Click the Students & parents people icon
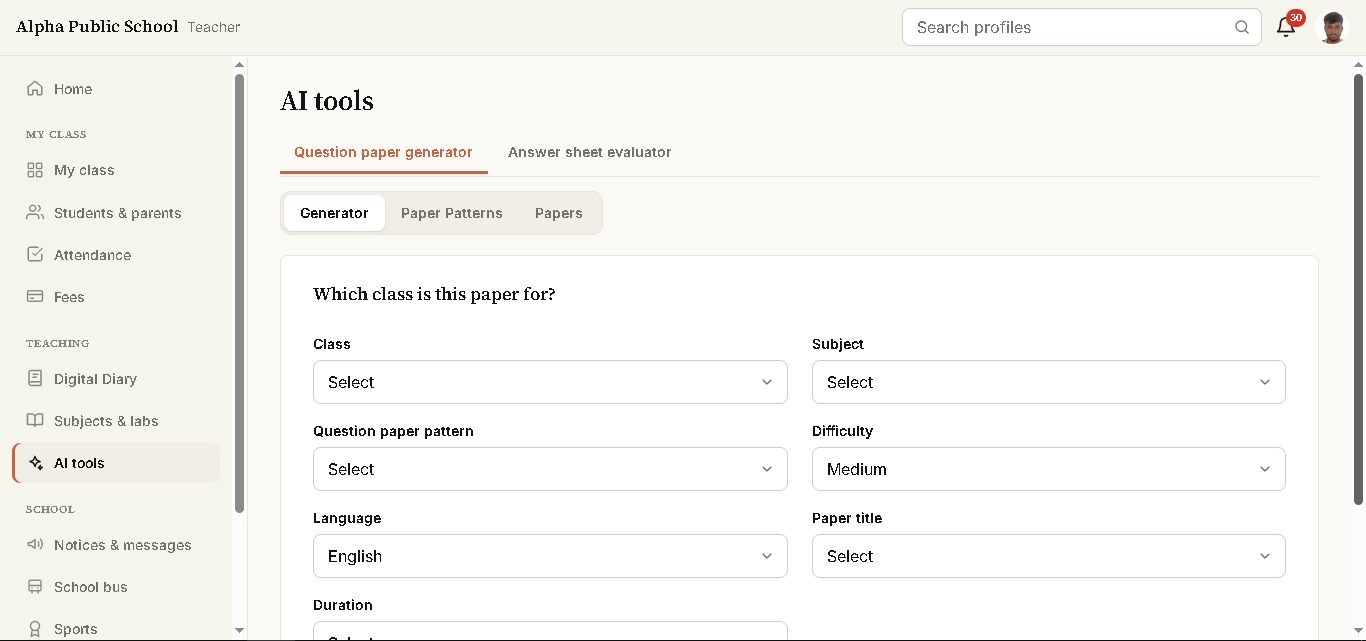Image resolution: width=1366 pixels, height=641 pixels. pyautogui.click(x=35, y=213)
